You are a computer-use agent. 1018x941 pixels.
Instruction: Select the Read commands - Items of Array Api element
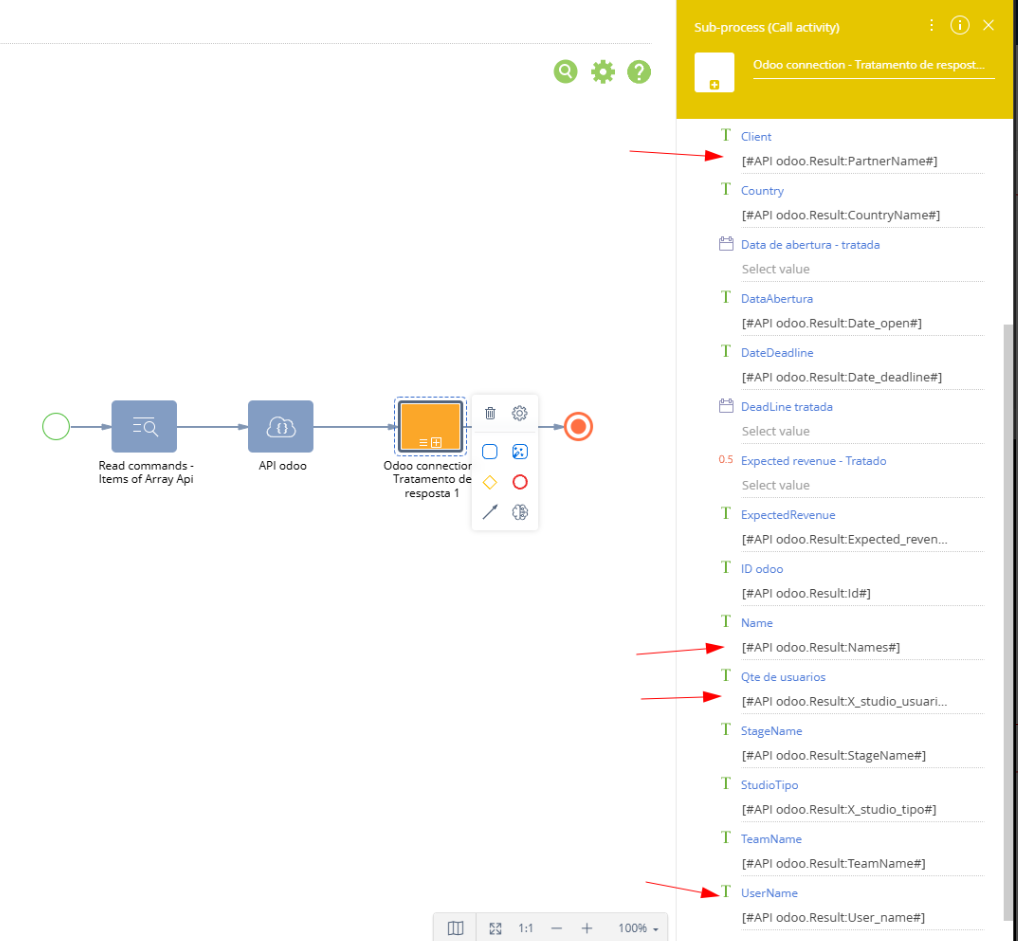(x=144, y=426)
